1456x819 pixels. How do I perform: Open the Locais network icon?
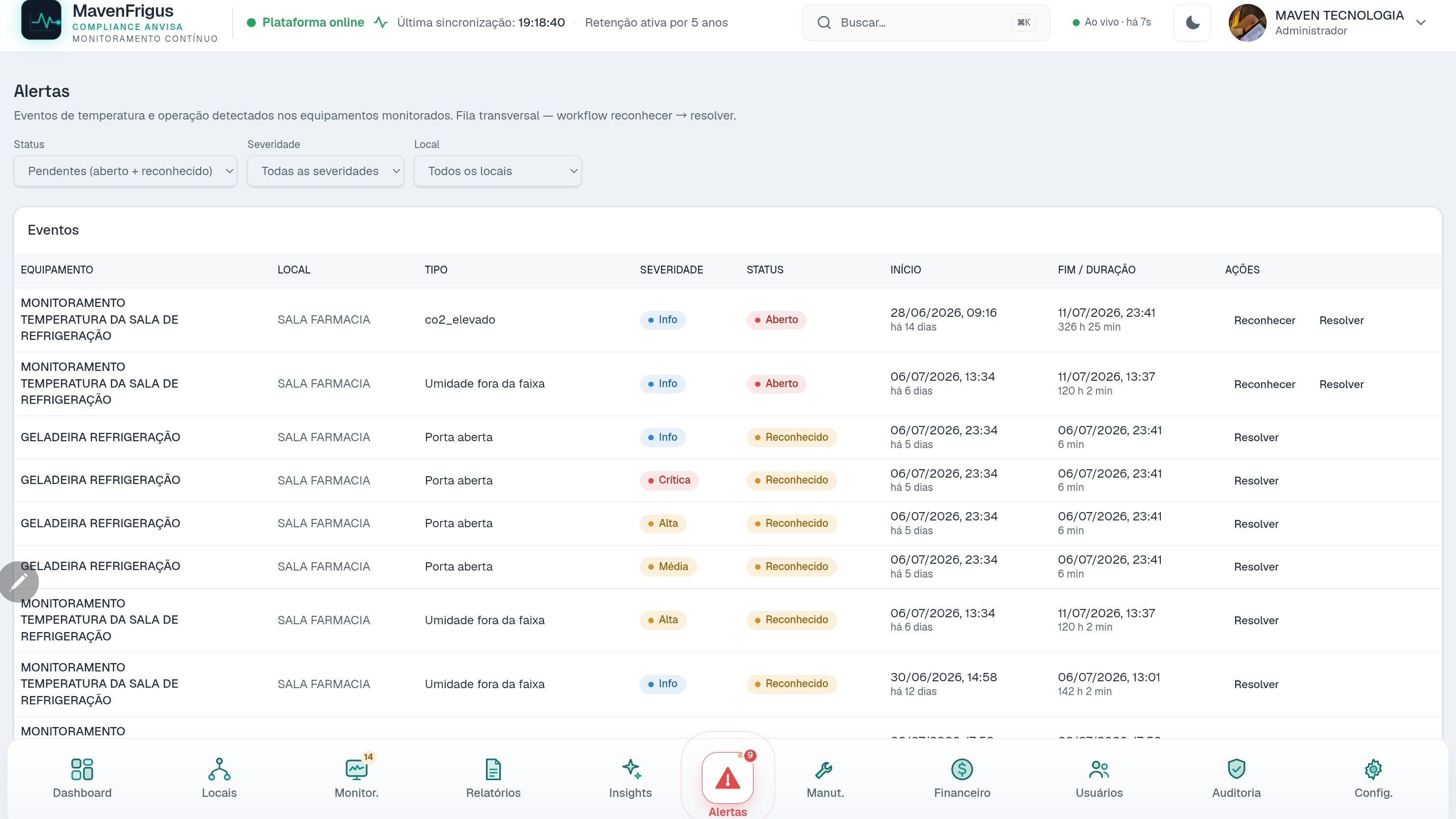(x=219, y=769)
